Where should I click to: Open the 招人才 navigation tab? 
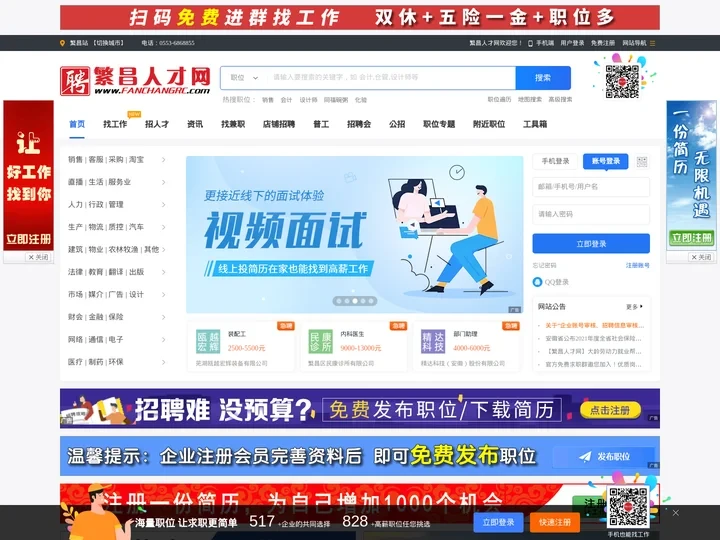click(157, 124)
